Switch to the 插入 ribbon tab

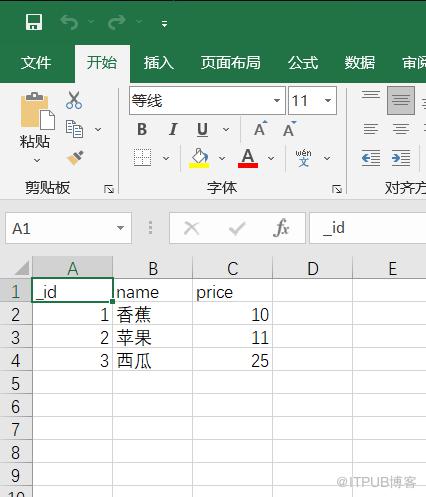coord(159,63)
